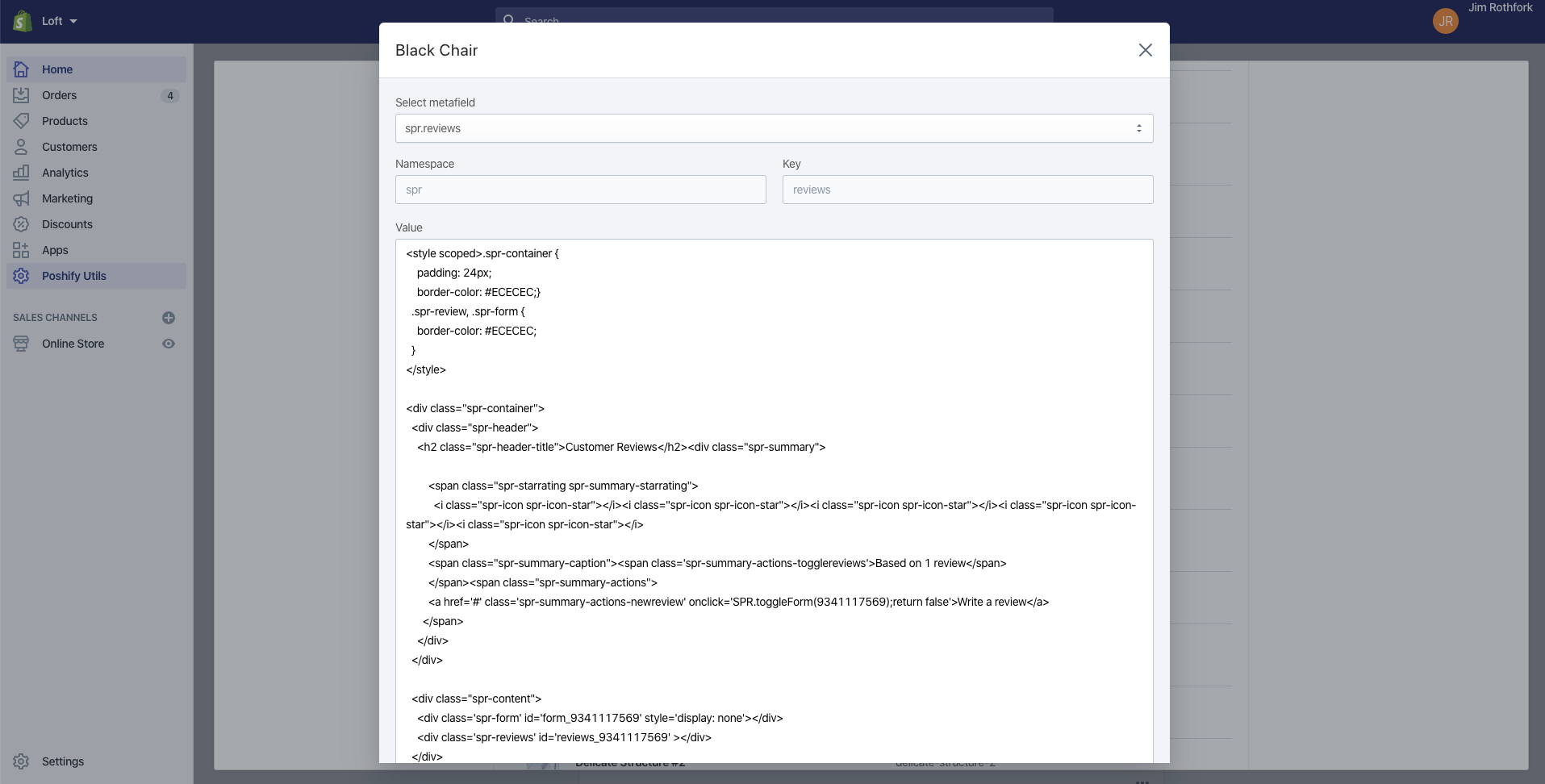Click the Key input field

(x=967, y=190)
